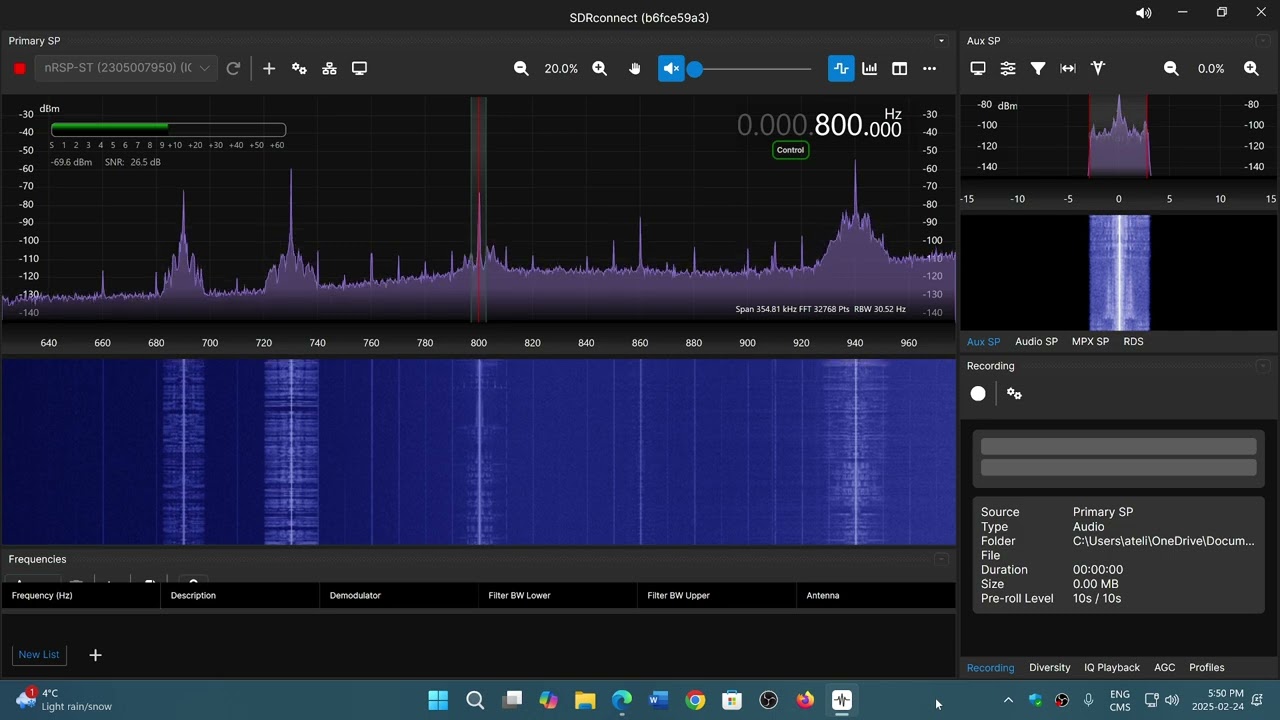Click the signal strength S-meter bar
Viewport: 1280px width, 720px height.
pyautogui.click(x=168, y=129)
